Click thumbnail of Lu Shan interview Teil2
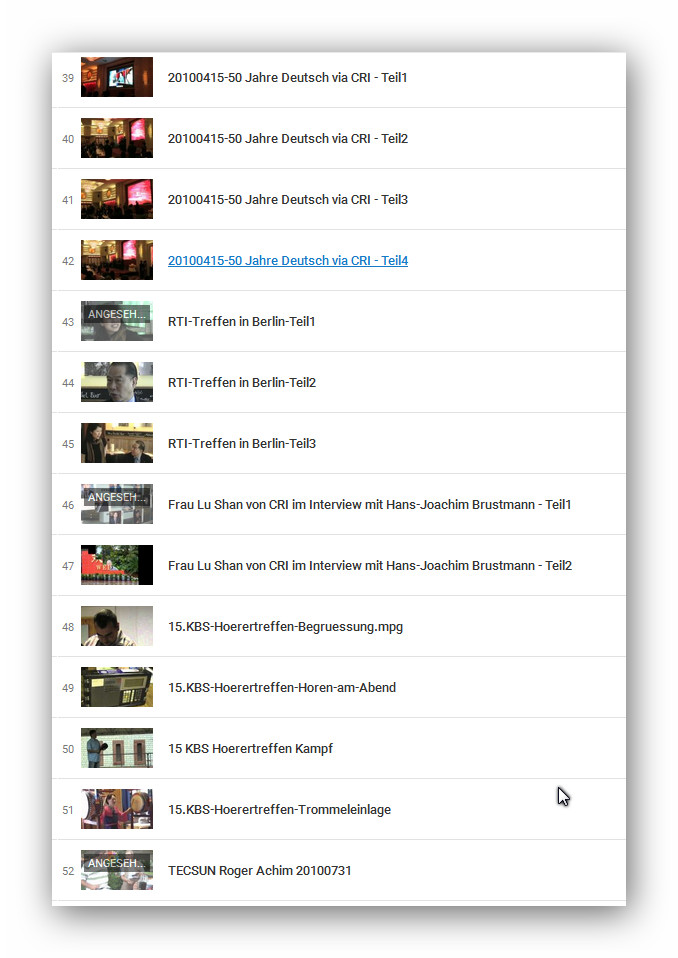 (x=117, y=565)
